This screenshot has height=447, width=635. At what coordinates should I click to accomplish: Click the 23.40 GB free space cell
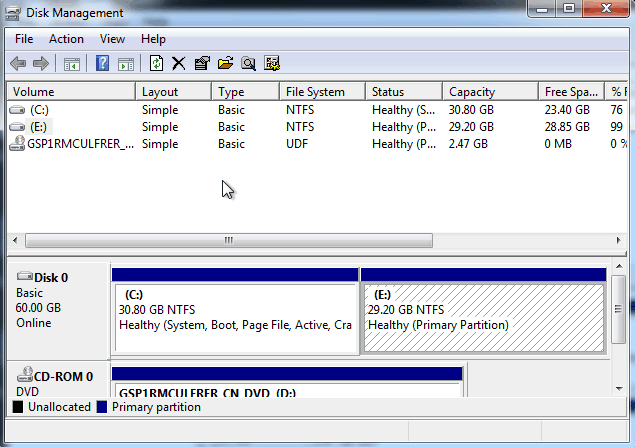click(567, 110)
